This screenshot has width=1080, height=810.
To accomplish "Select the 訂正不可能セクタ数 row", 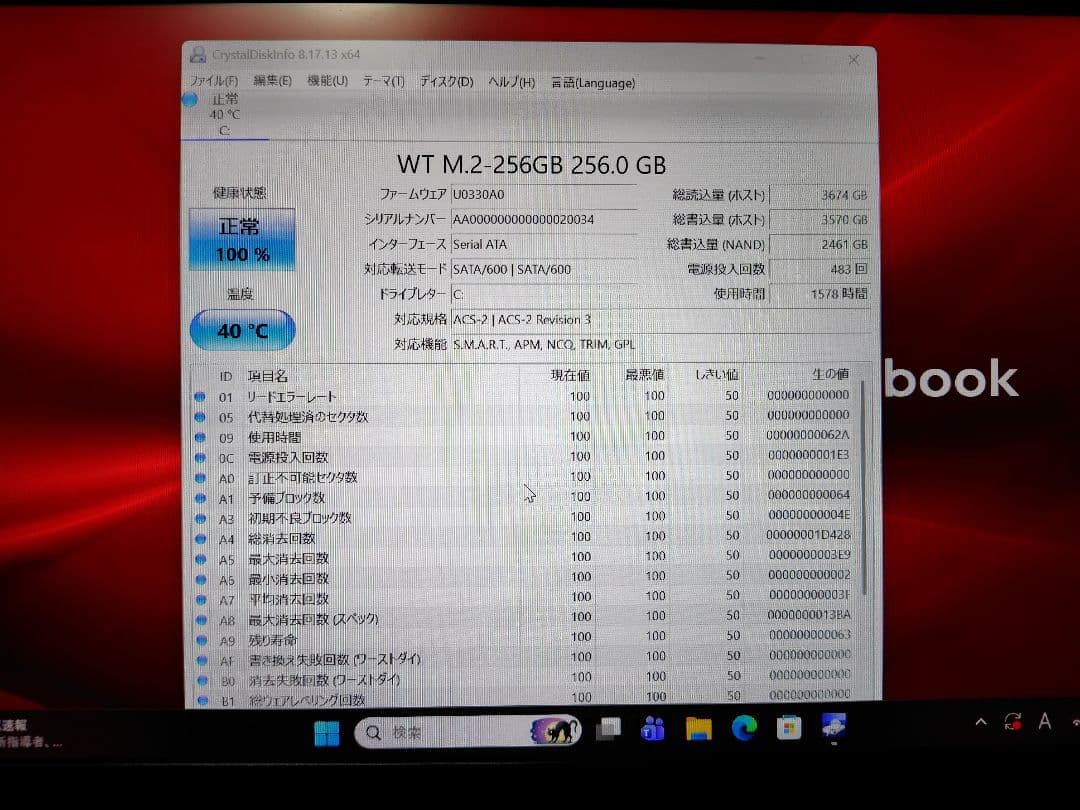I will [525, 477].
